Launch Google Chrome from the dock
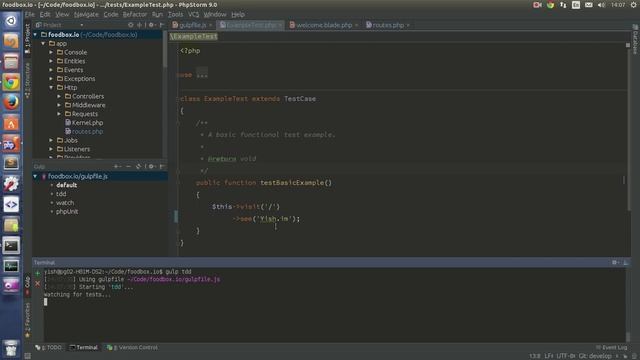The height and width of the screenshot is (360, 640). tap(11, 82)
